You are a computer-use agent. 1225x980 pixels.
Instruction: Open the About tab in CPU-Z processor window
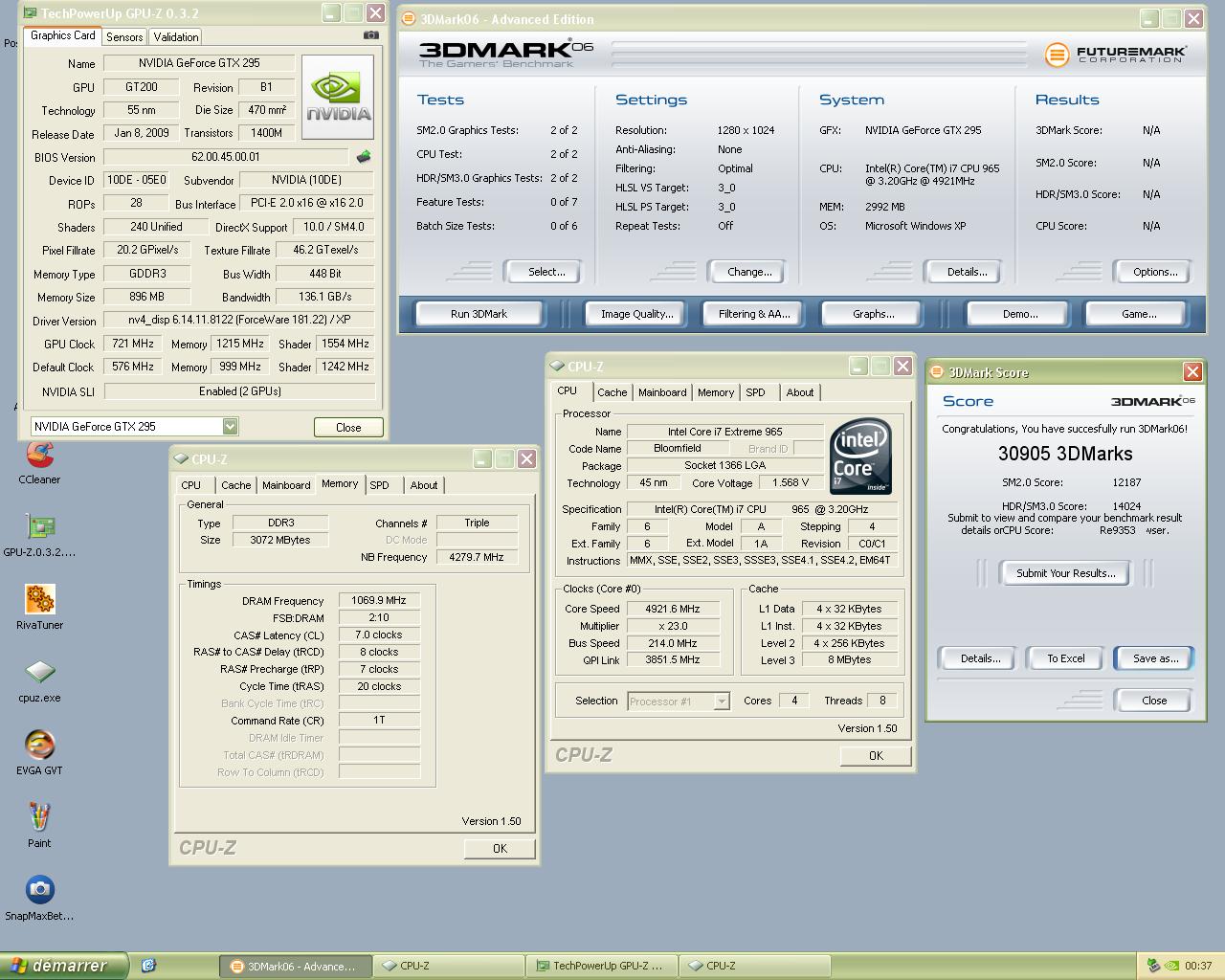800,392
